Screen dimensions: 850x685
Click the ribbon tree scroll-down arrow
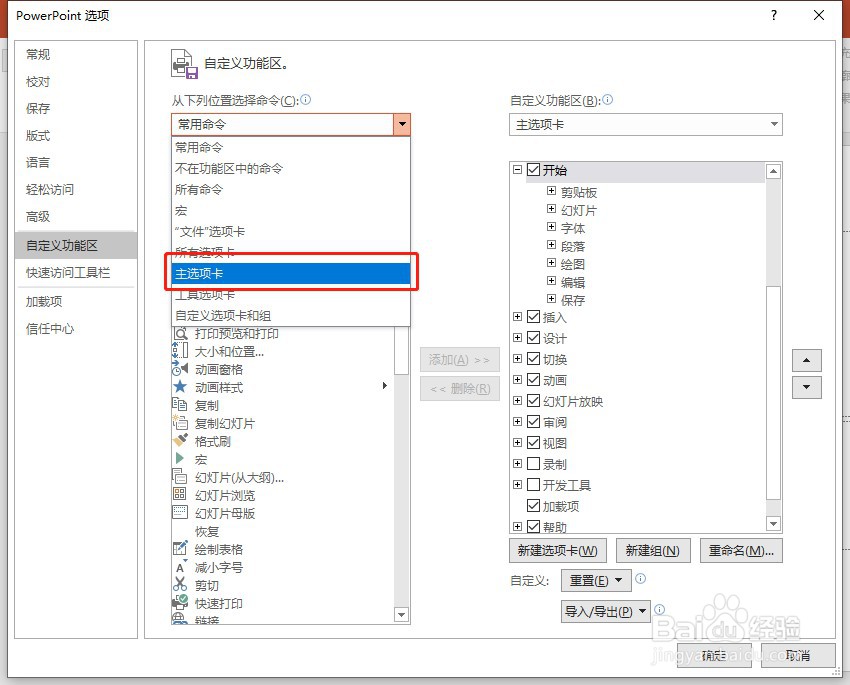pyautogui.click(x=773, y=524)
